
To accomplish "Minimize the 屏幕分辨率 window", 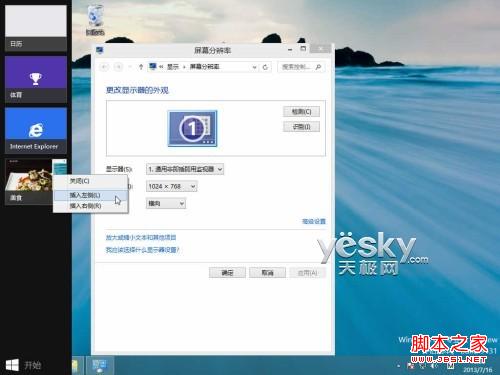I will coord(290,49).
